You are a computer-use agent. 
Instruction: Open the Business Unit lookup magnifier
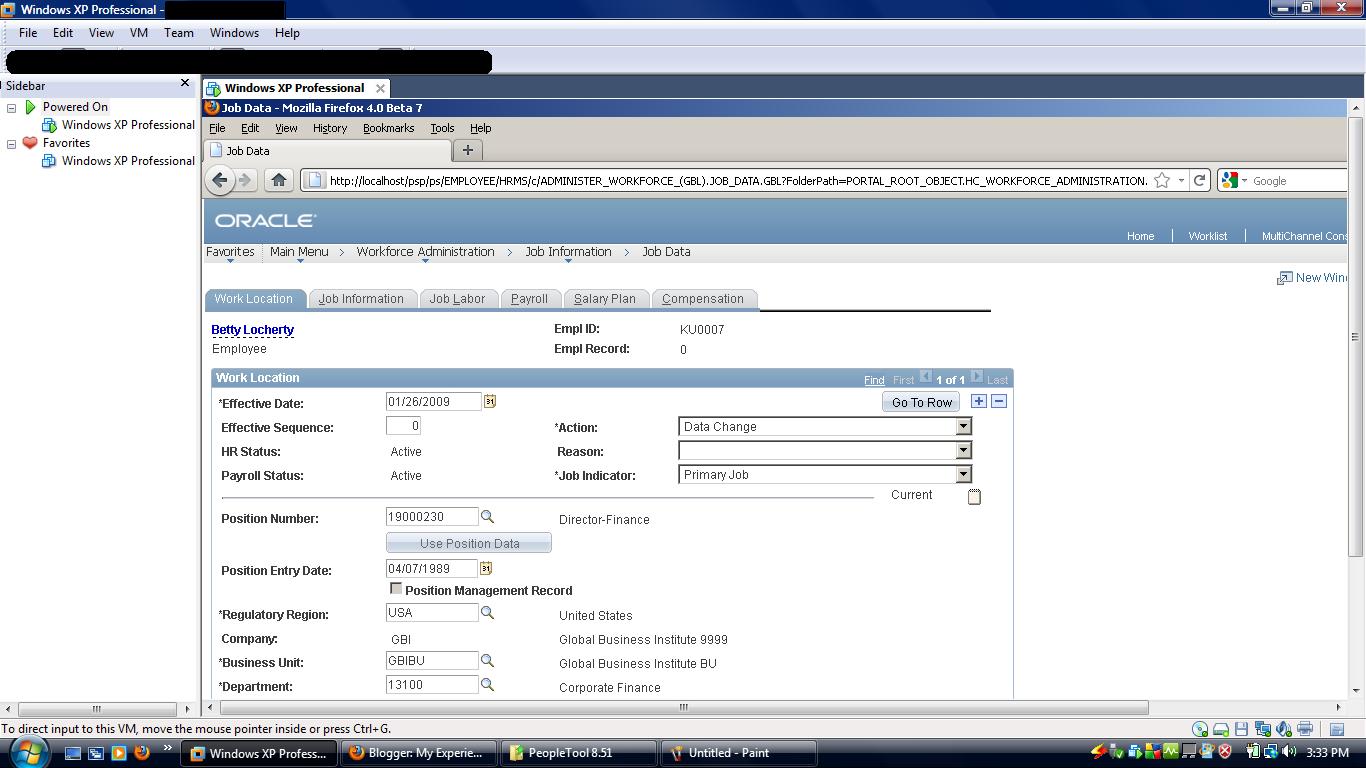(488, 661)
